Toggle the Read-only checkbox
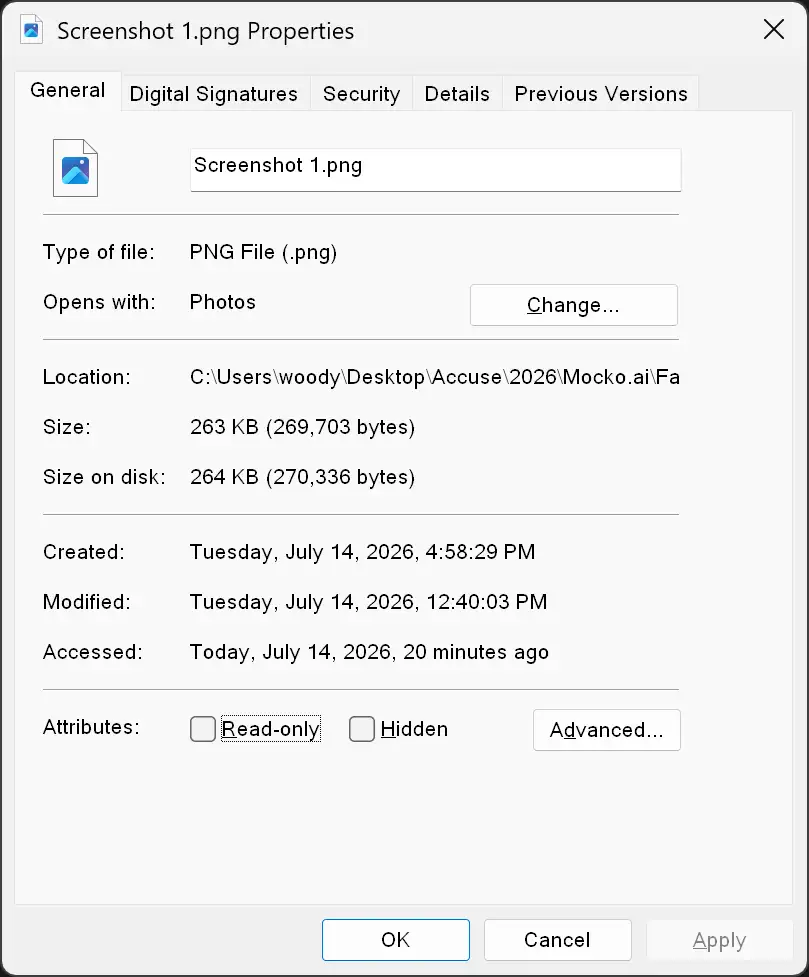The image size is (809, 977). click(x=203, y=728)
